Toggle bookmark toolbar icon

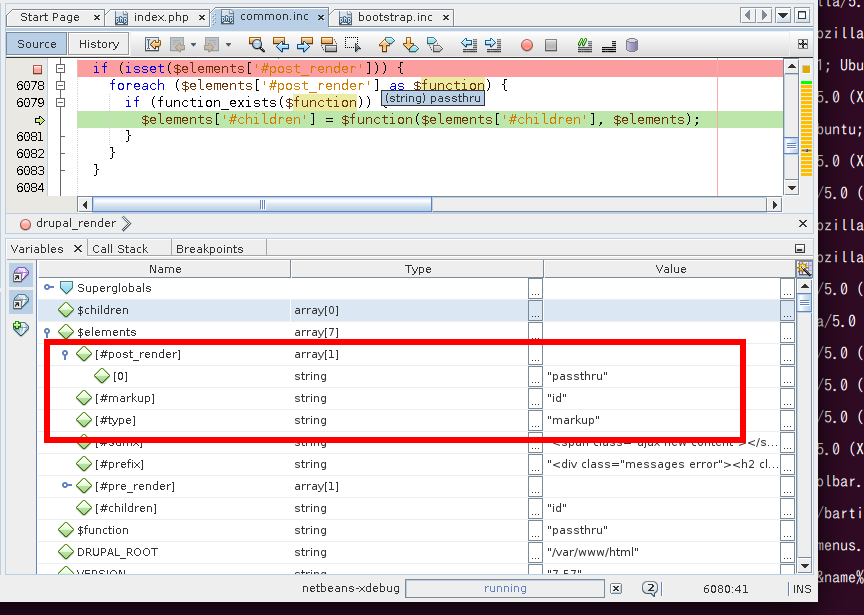coord(435,45)
